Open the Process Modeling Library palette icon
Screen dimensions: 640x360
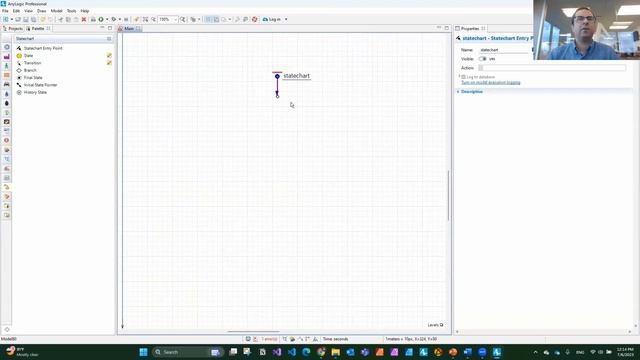tap(7, 47)
